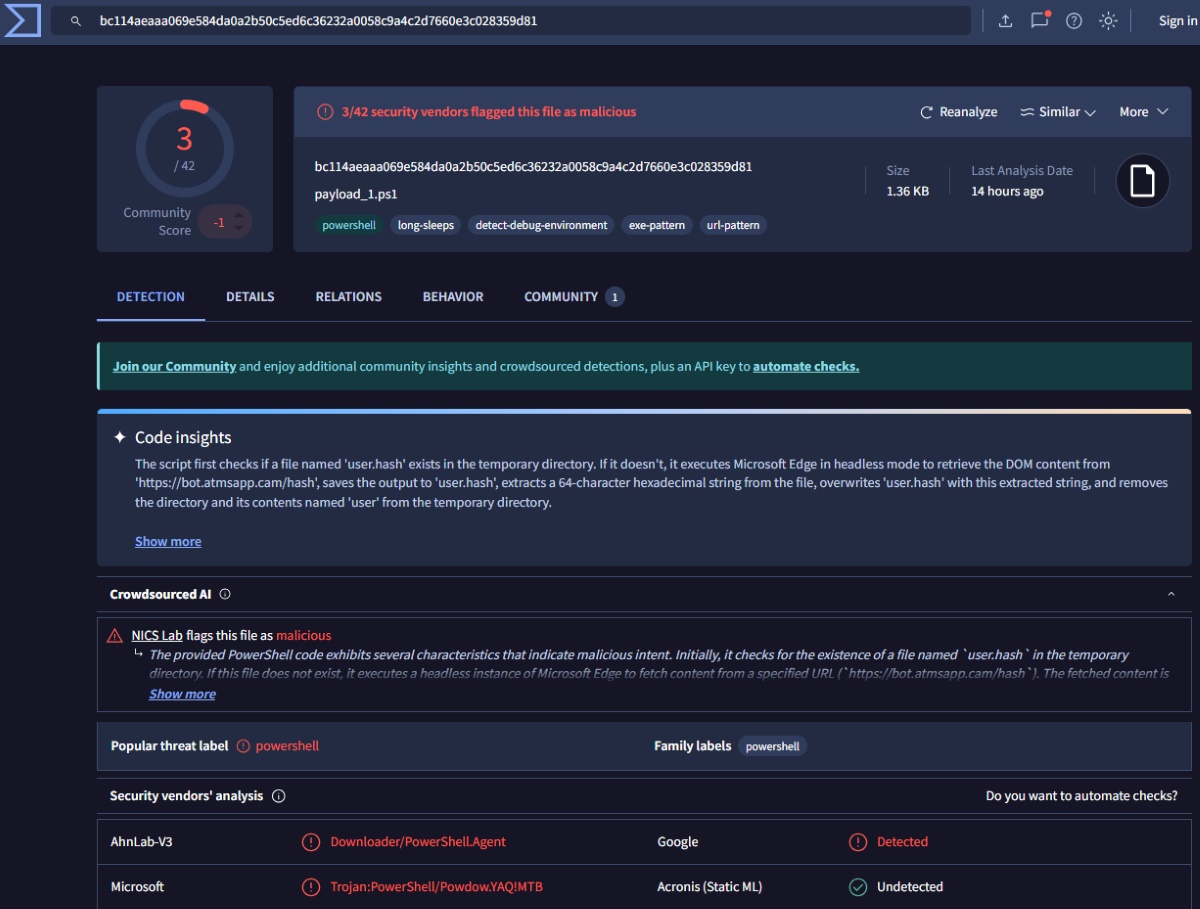Click the VirusTotal logo in the top-left
Viewport: 1200px width, 909px height.
coord(22,20)
